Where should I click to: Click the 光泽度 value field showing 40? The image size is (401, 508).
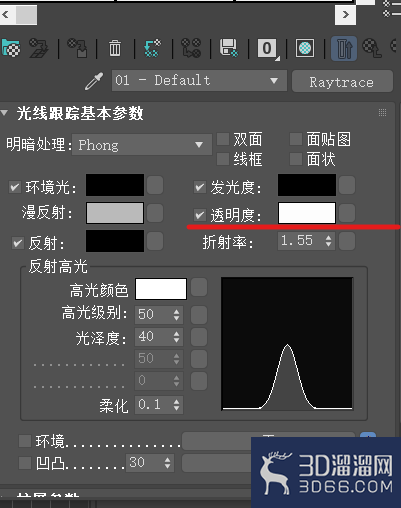(x=153, y=337)
